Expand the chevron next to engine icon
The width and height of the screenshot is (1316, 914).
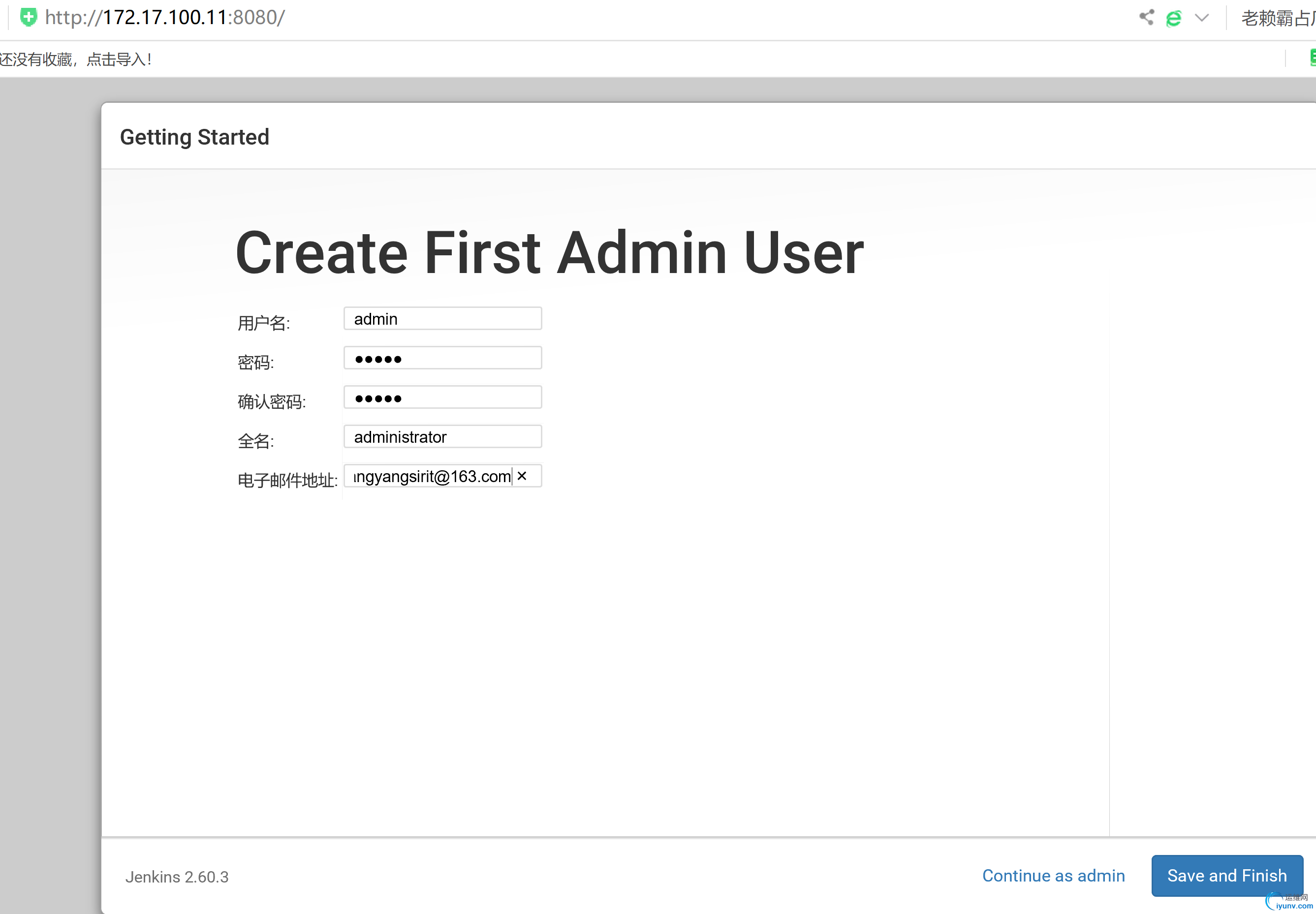(x=1201, y=18)
